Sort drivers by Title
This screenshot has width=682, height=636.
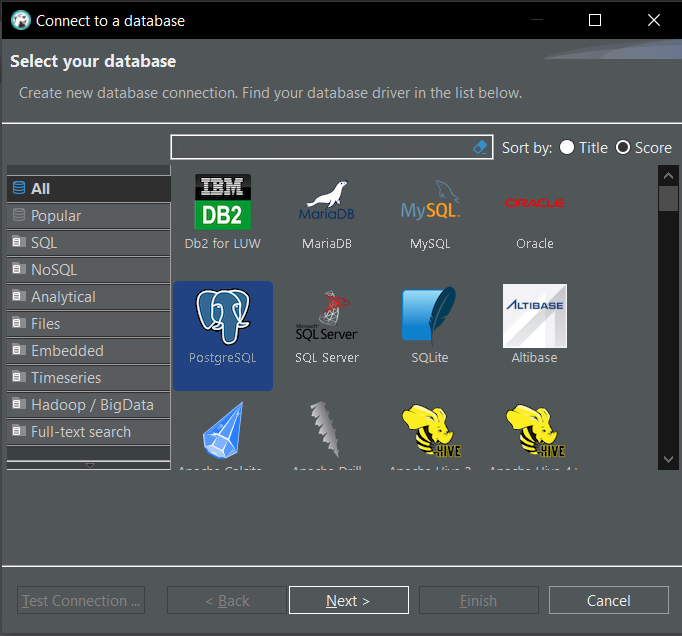[x=583, y=147]
